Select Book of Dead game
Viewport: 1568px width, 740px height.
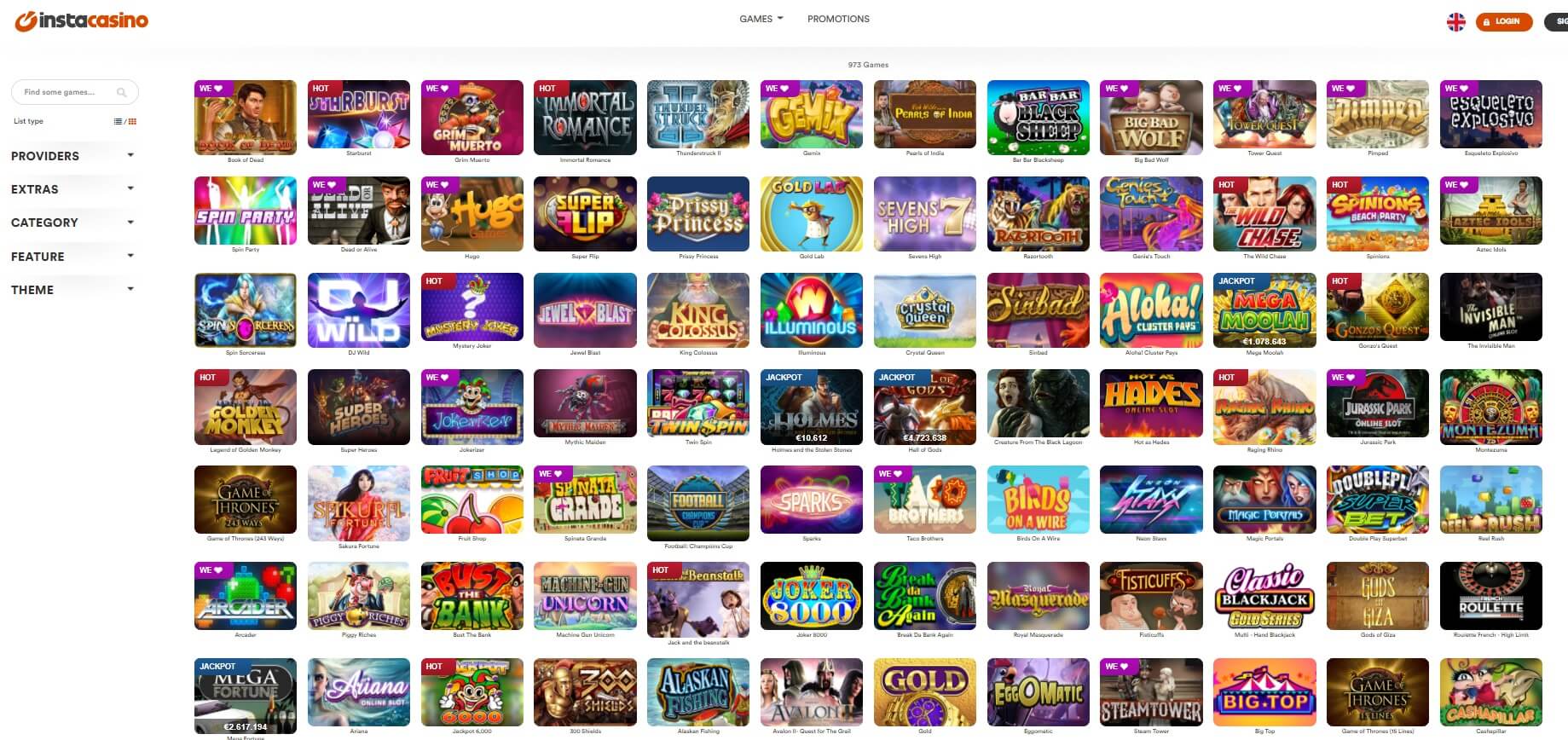coord(246,118)
